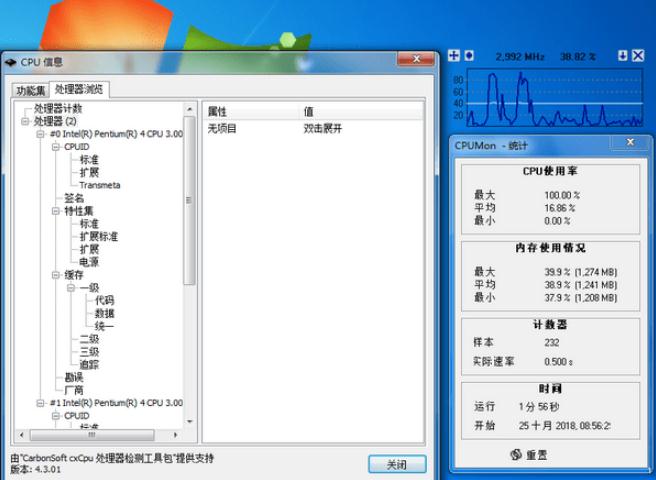
Task: Click the 重置 reset icon in the CPUMon statistics window
Action: pyautogui.click(x=516, y=454)
